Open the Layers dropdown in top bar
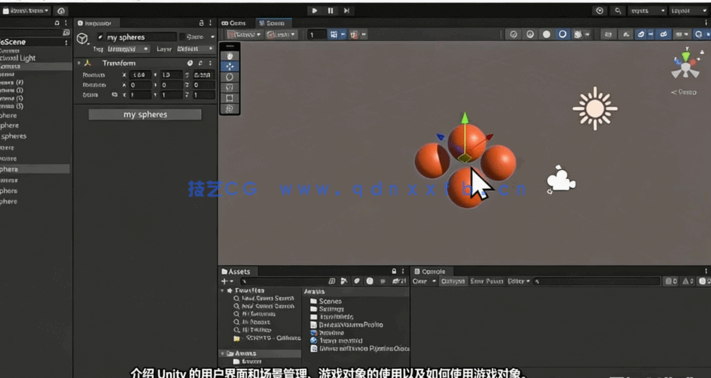 click(x=647, y=10)
